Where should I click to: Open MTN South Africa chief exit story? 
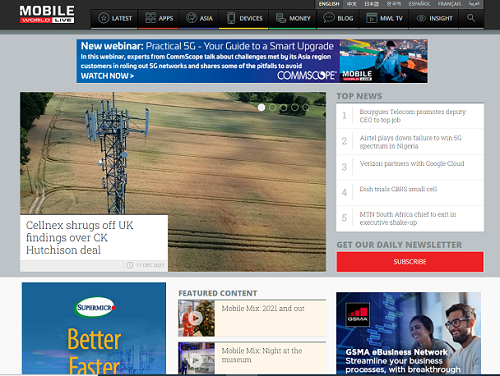tap(408, 218)
